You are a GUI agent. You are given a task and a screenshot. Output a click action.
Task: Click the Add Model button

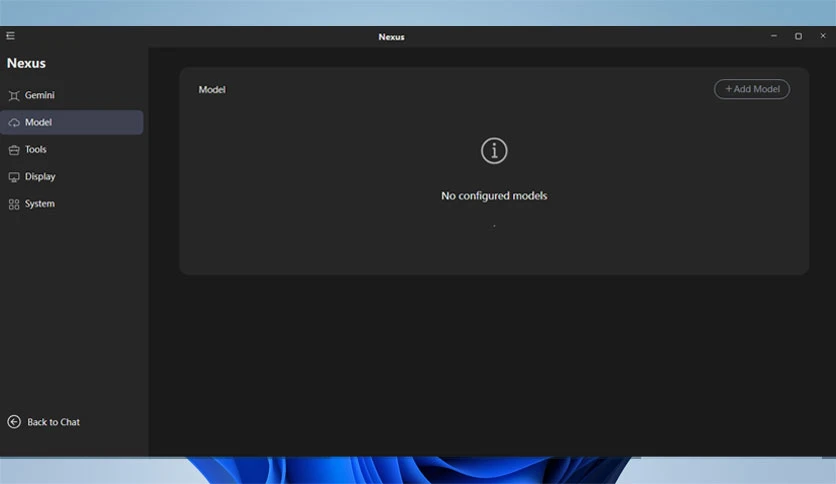[x=752, y=89]
